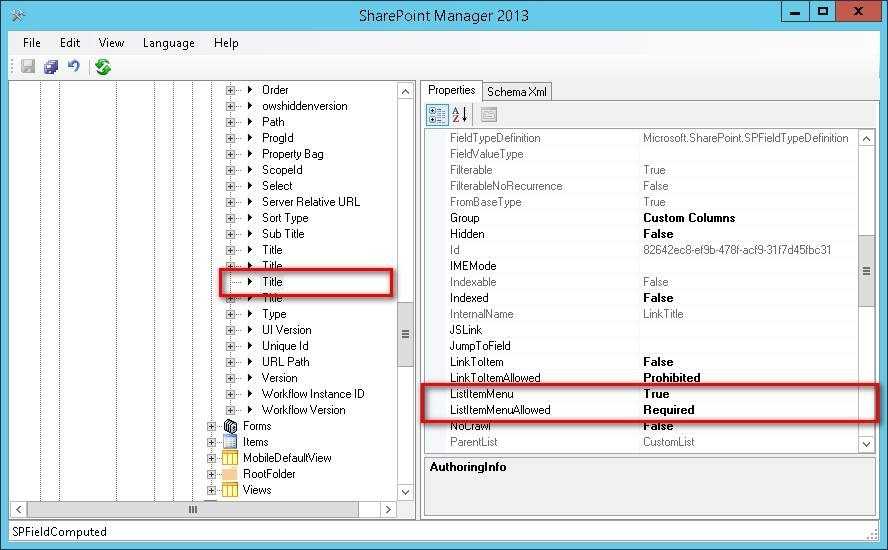
Task: Expand the owshiddenversion node
Action: click(230, 106)
